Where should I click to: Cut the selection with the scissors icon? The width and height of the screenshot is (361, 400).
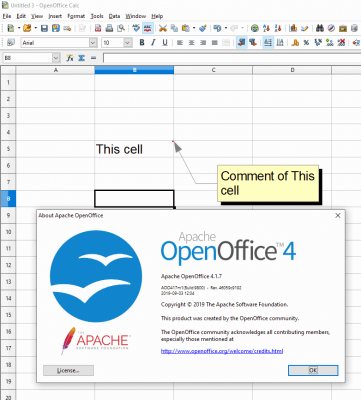click(x=163, y=28)
